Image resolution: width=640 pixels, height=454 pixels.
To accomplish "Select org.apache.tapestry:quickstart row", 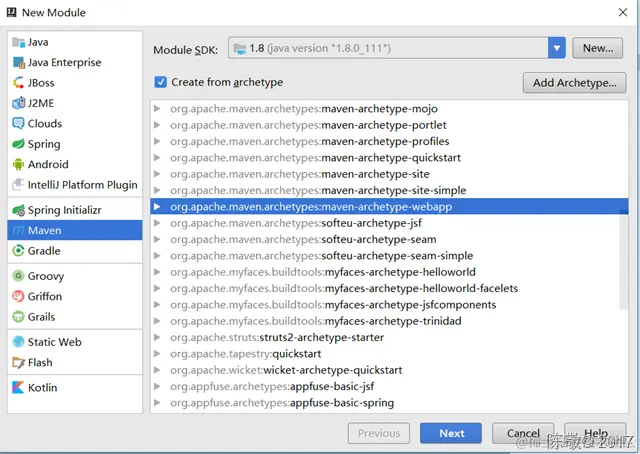I will point(389,354).
